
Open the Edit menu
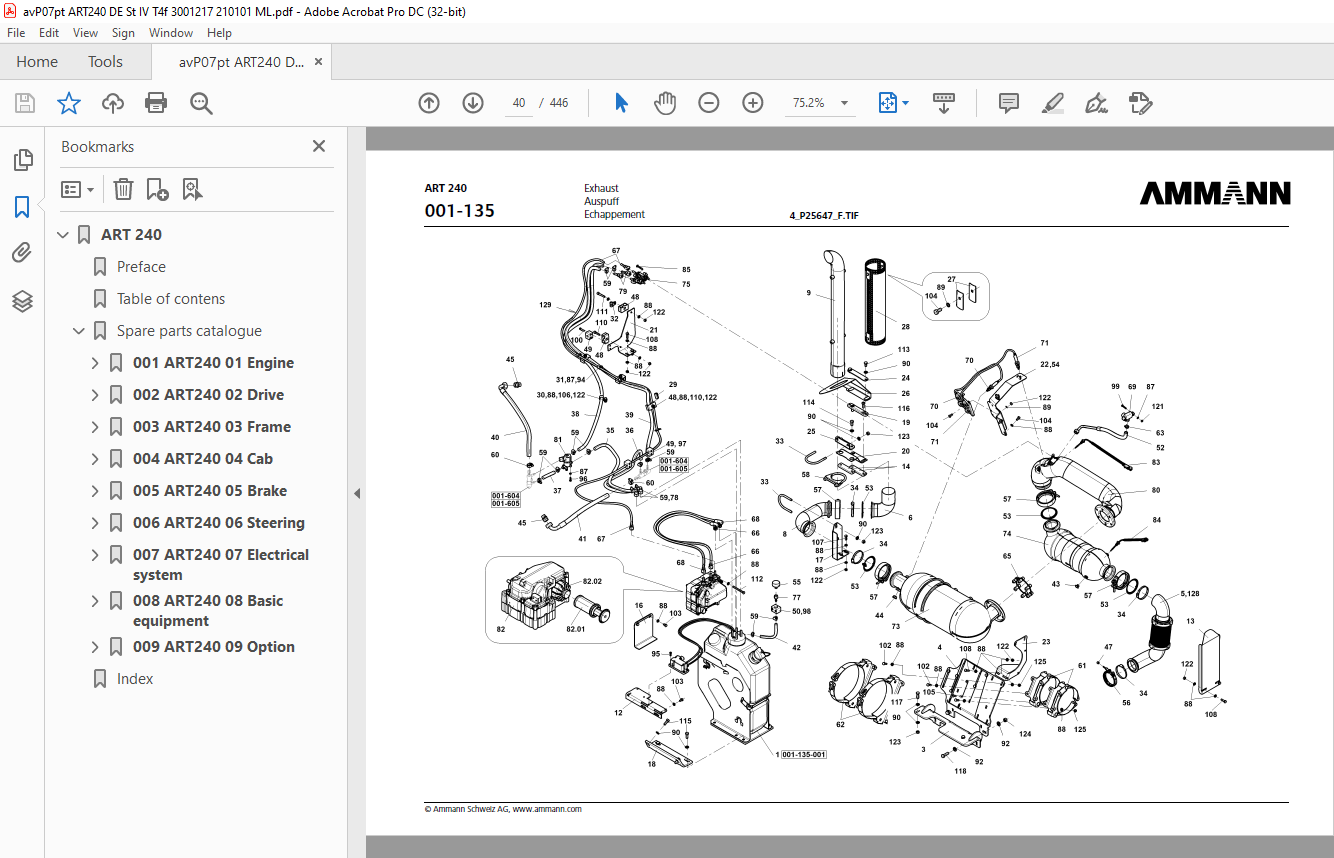49,33
